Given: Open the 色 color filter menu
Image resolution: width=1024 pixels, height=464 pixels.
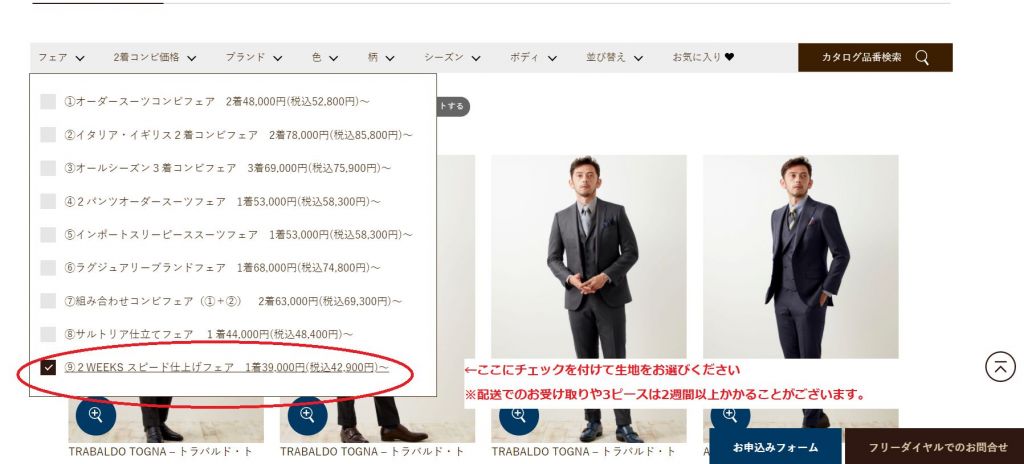Looking at the screenshot, I should pos(322,58).
